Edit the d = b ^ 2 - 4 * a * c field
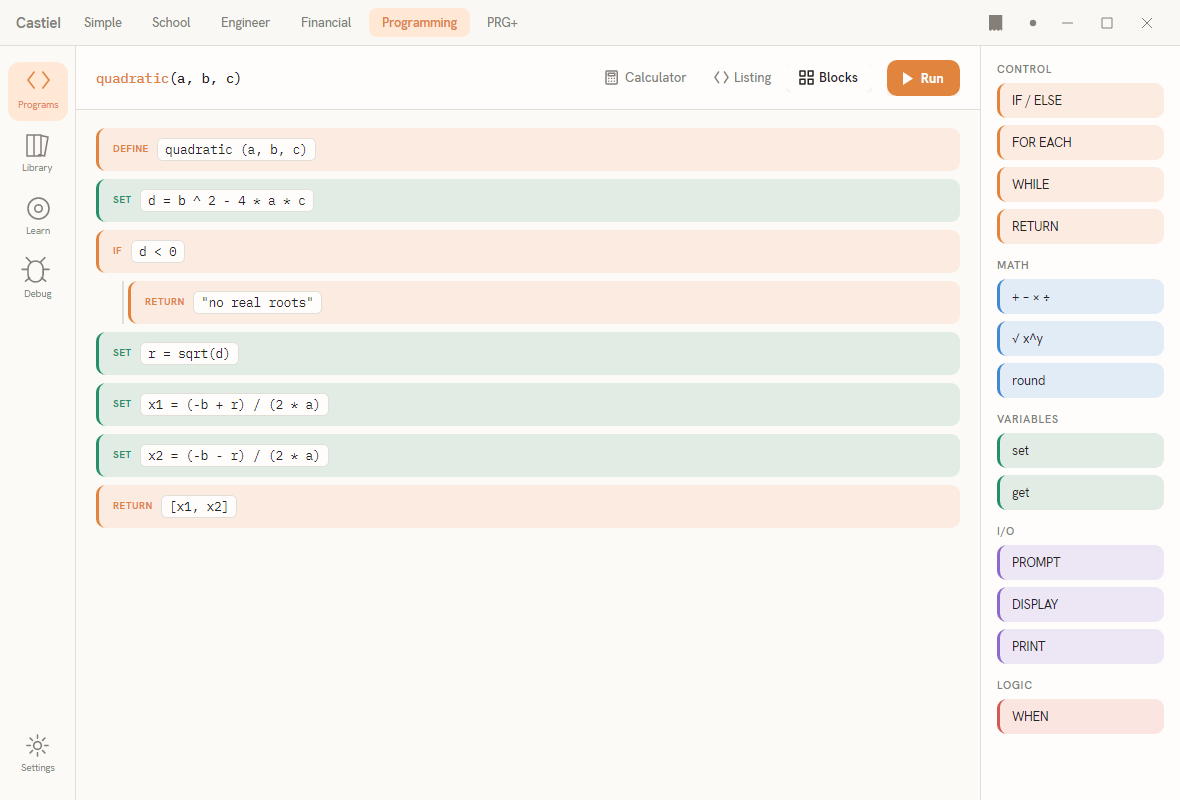 coord(227,201)
